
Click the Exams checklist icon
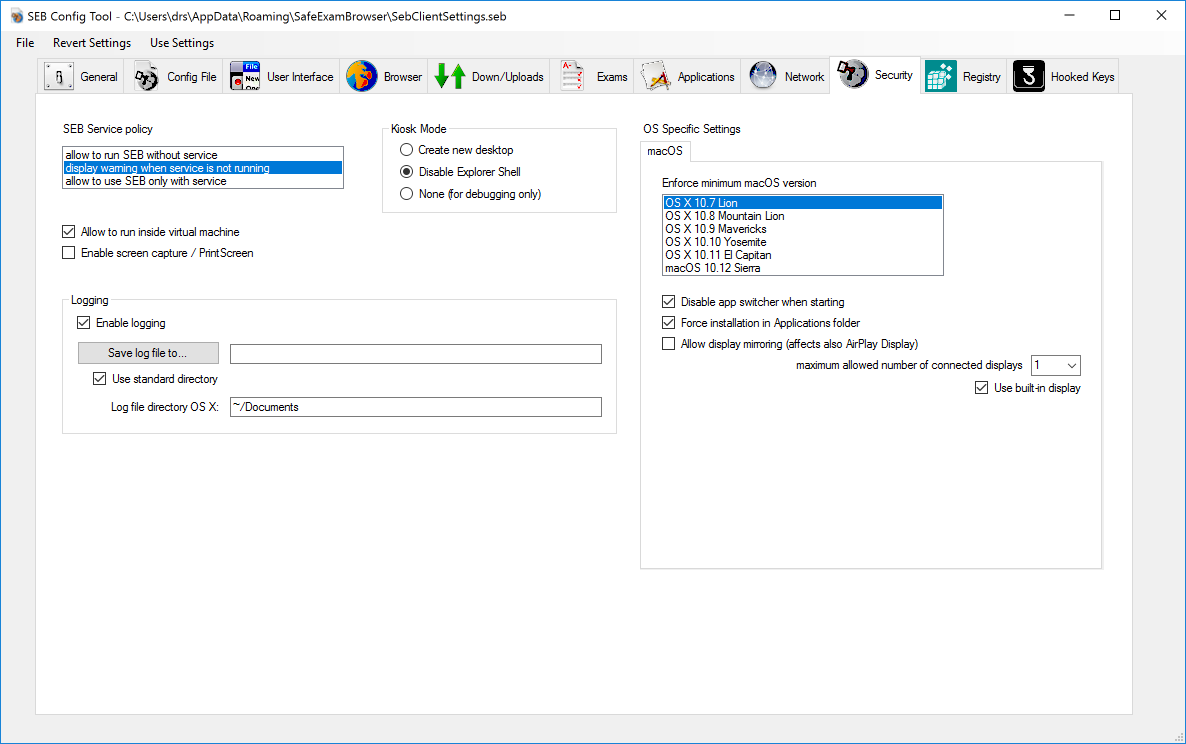pyautogui.click(x=573, y=76)
